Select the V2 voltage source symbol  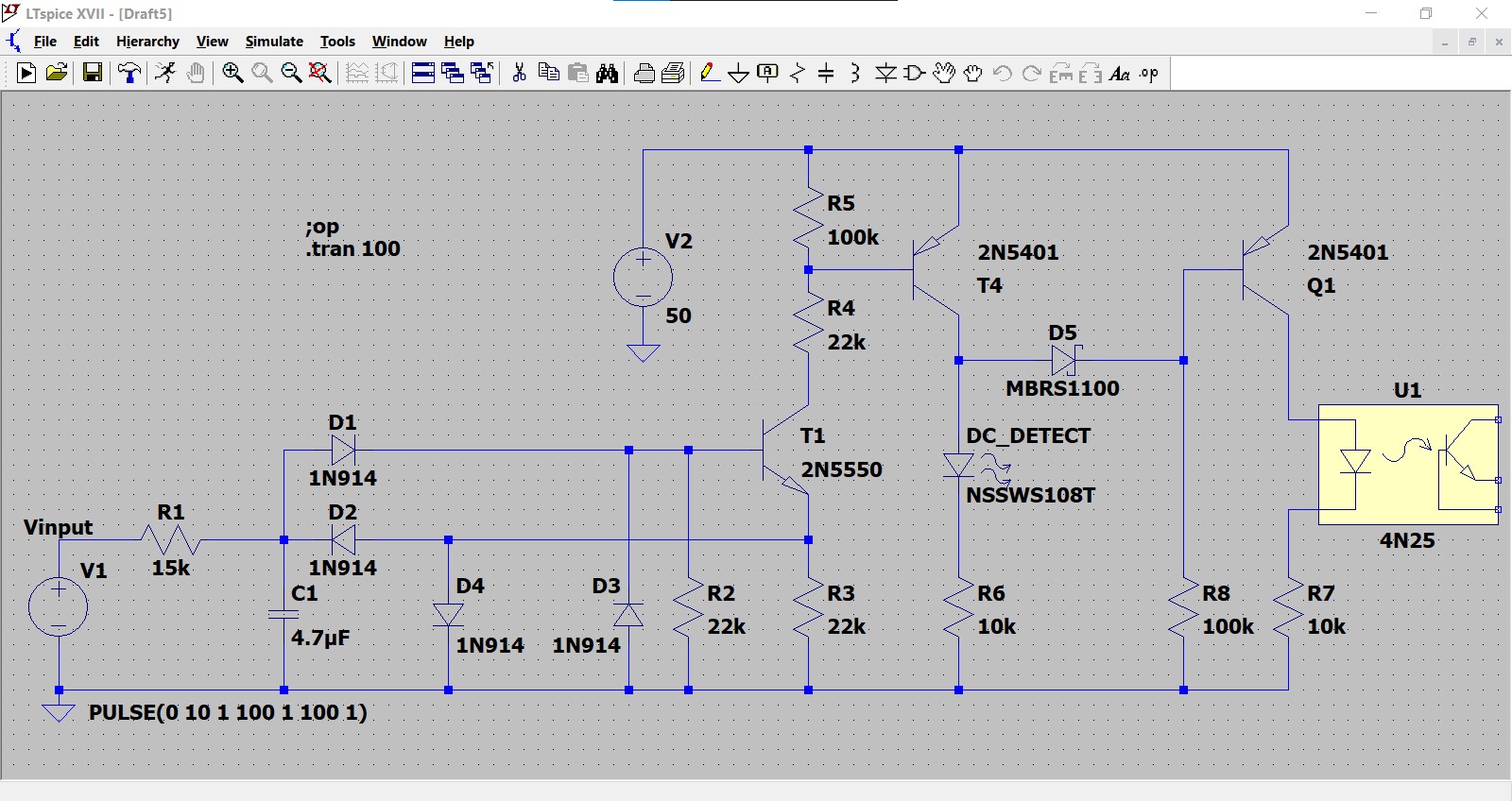point(643,278)
